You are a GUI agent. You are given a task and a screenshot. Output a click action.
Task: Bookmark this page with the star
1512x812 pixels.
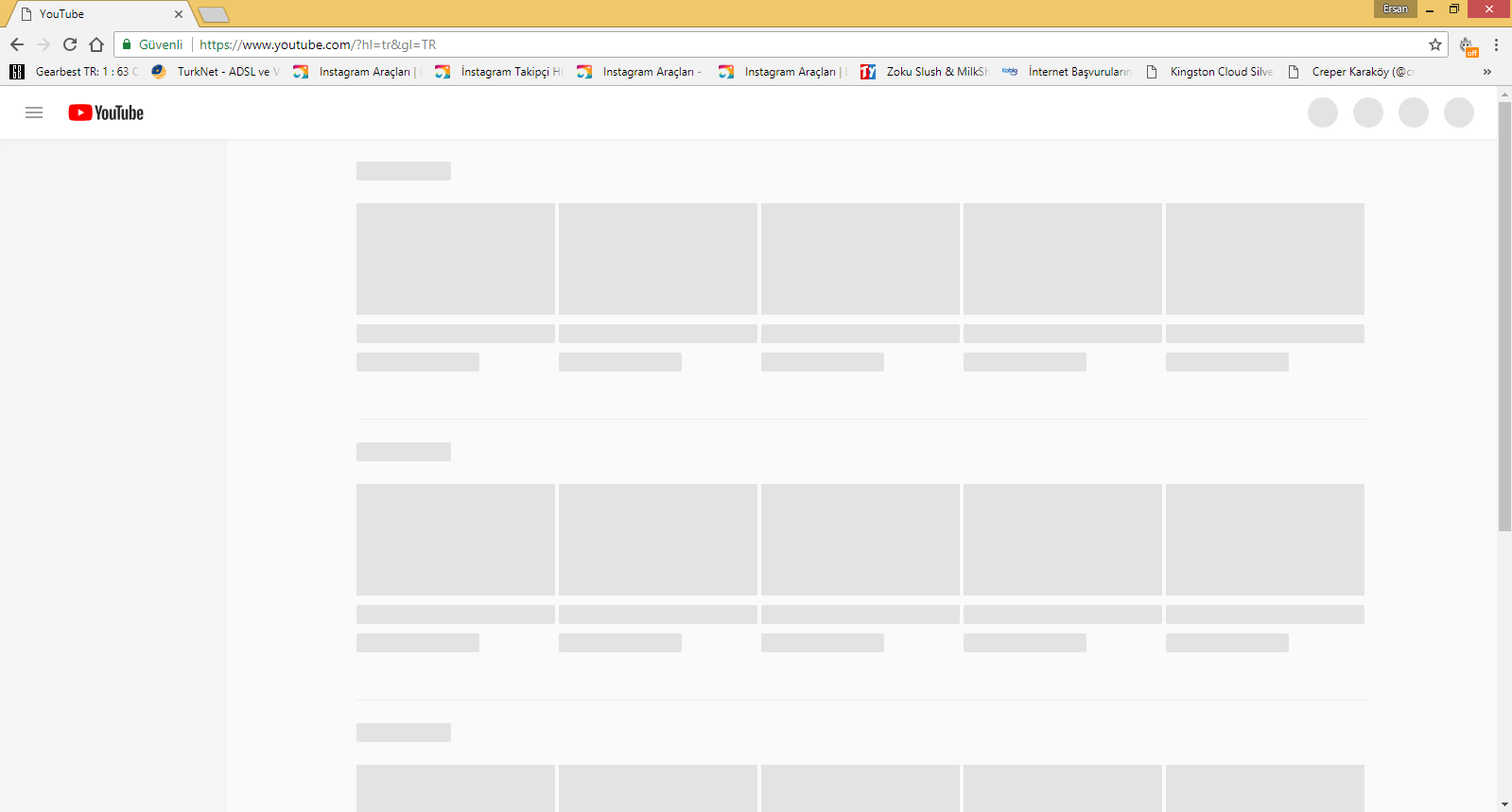coord(1435,44)
